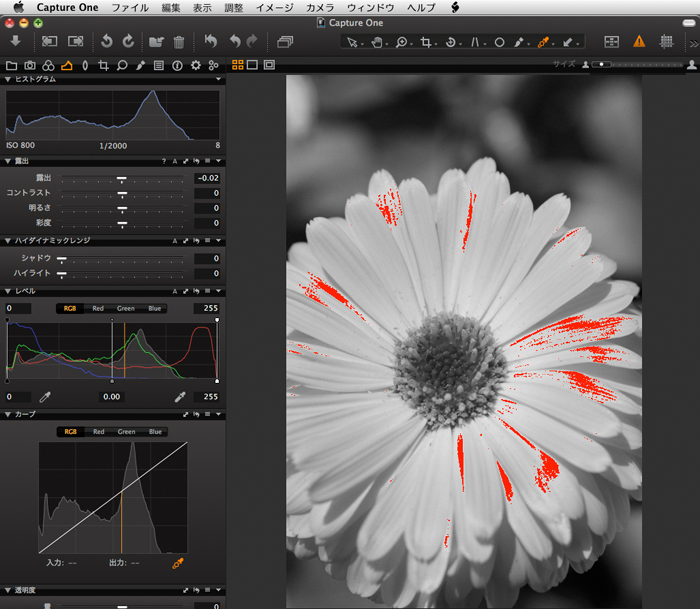Viewport: 700px width, 609px height.
Task: Click the shadow eyedropper in レベル
Action: [x=45, y=396]
